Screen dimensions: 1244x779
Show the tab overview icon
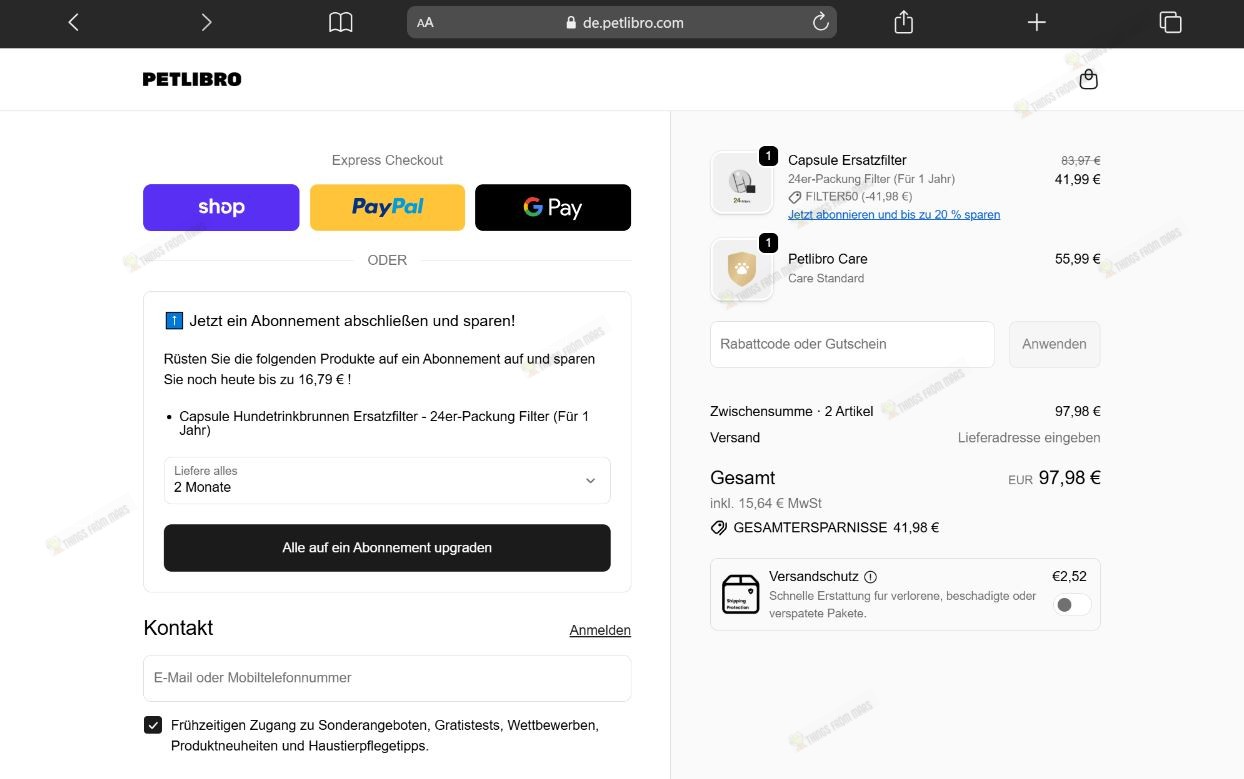(x=1170, y=22)
